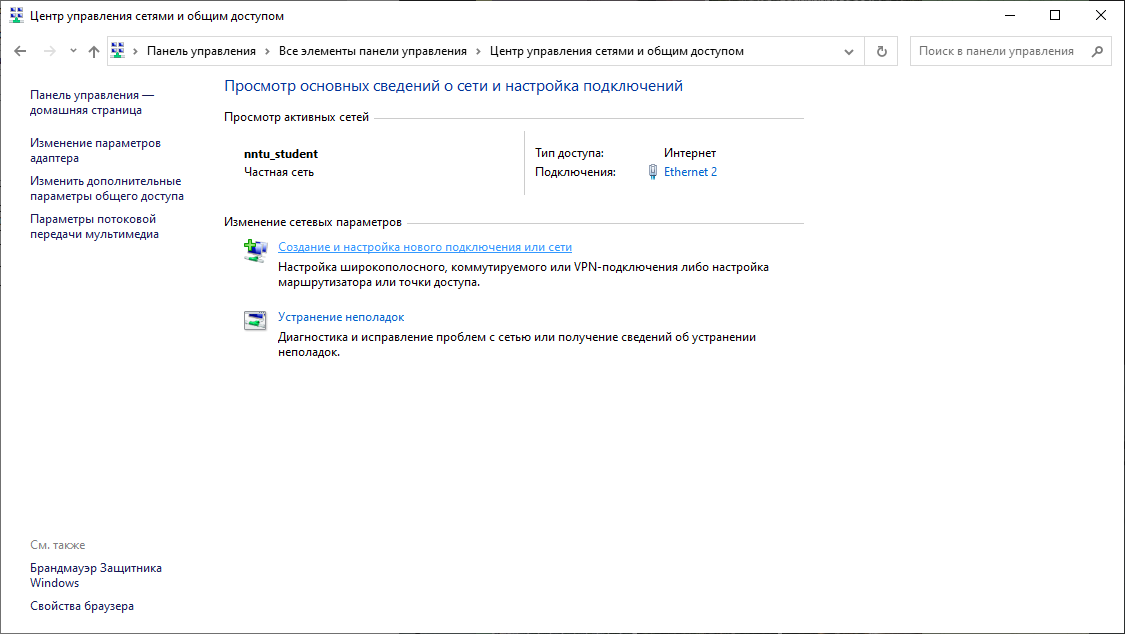Open 'Брандмауэр Защитника Windows' link

coord(96,575)
